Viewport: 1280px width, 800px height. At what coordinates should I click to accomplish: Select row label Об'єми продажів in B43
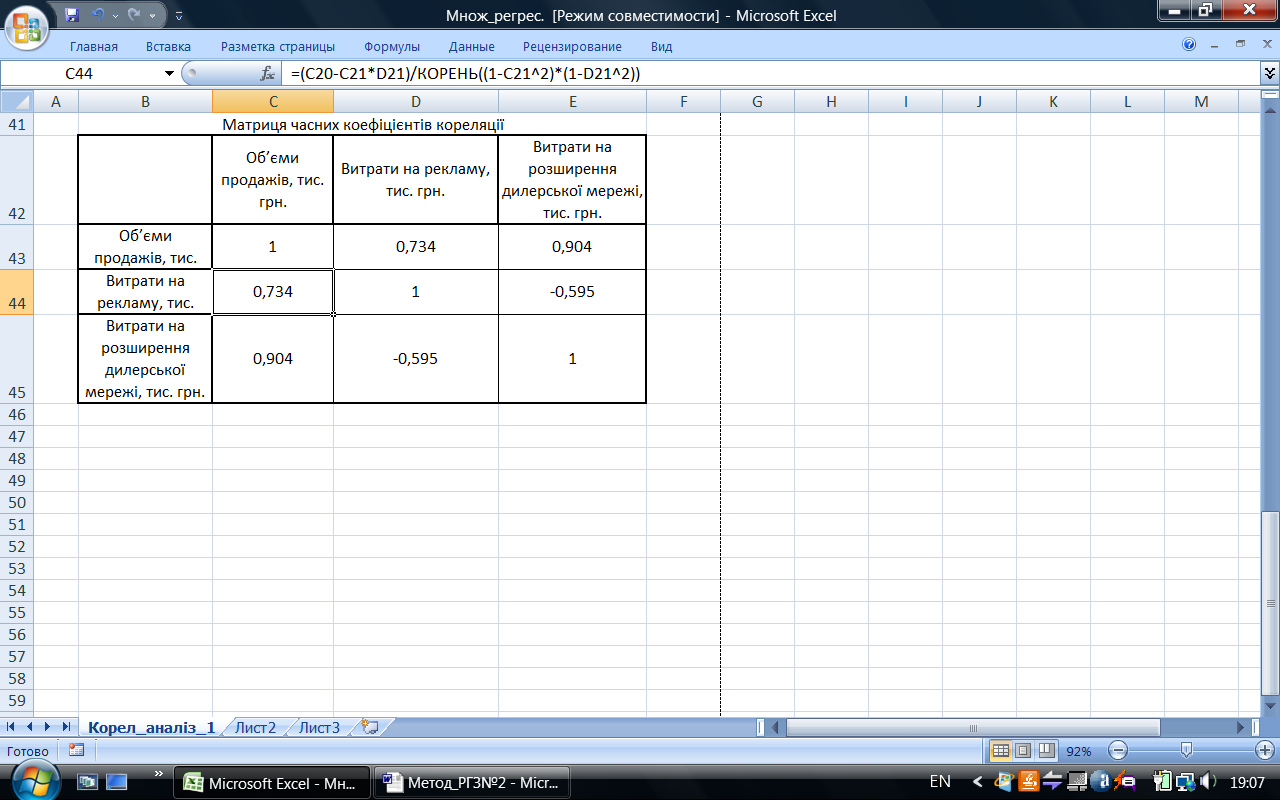click(145, 247)
